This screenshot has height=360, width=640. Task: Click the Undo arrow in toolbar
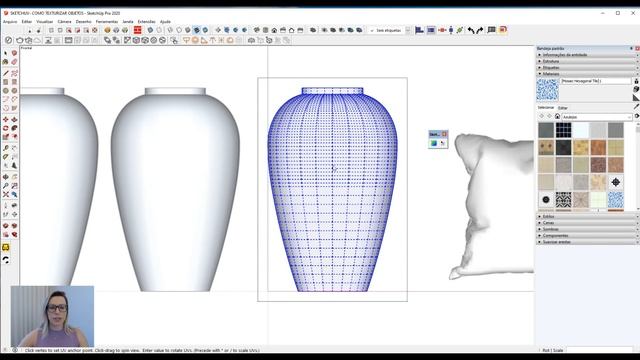coord(471,30)
